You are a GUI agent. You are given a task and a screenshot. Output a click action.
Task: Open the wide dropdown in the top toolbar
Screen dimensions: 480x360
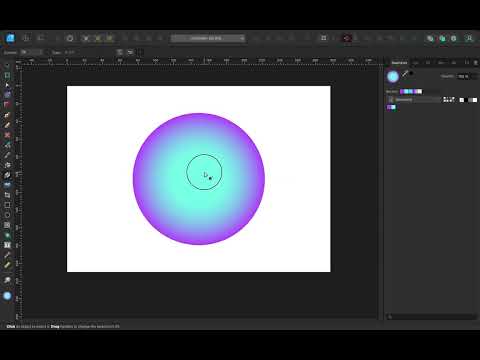[x=208, y=38]
